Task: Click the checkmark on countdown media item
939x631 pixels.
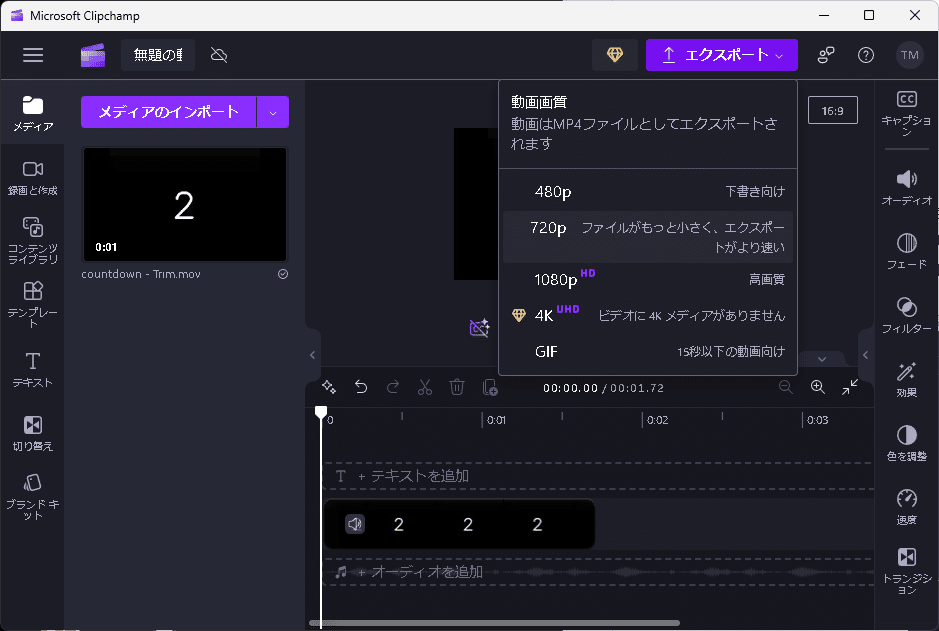Action: coord(283,274)
